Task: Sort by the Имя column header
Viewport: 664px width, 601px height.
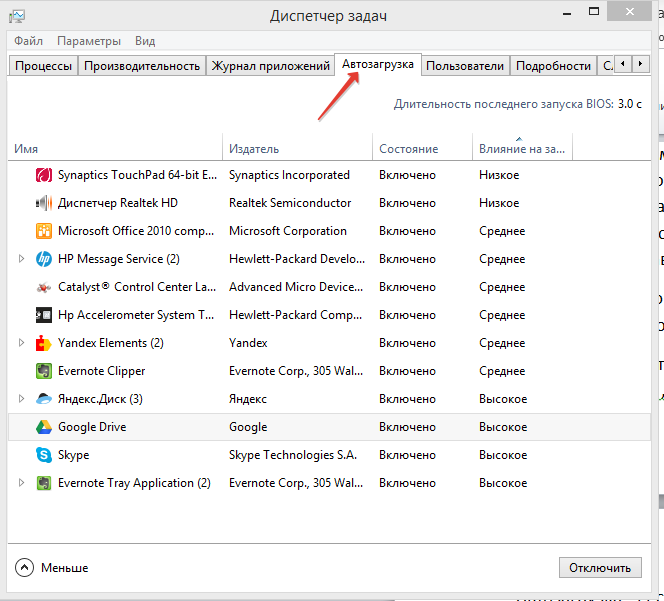Action: tap(115, 149)
